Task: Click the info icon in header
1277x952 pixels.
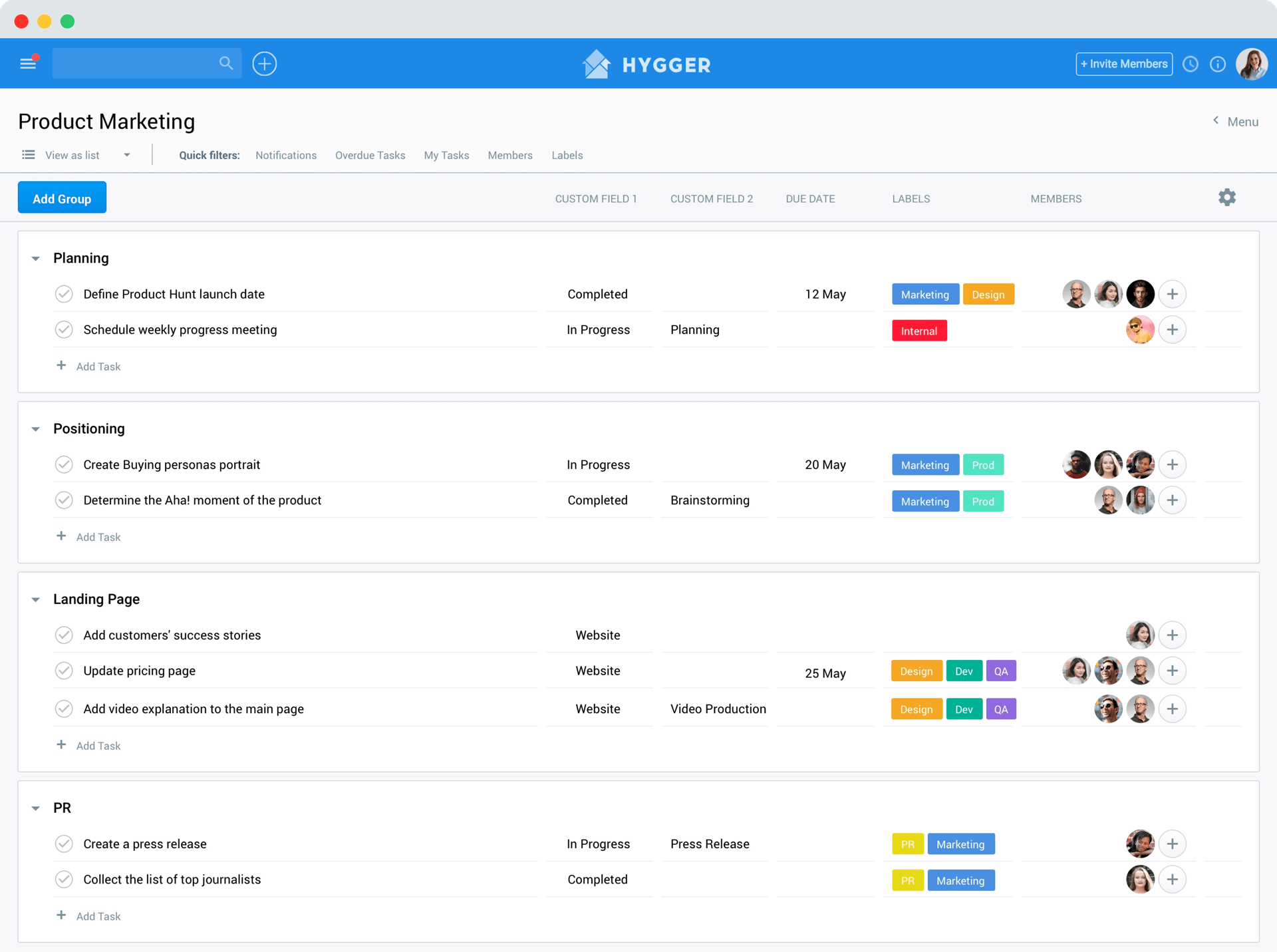Action: tap(1217, 64)
